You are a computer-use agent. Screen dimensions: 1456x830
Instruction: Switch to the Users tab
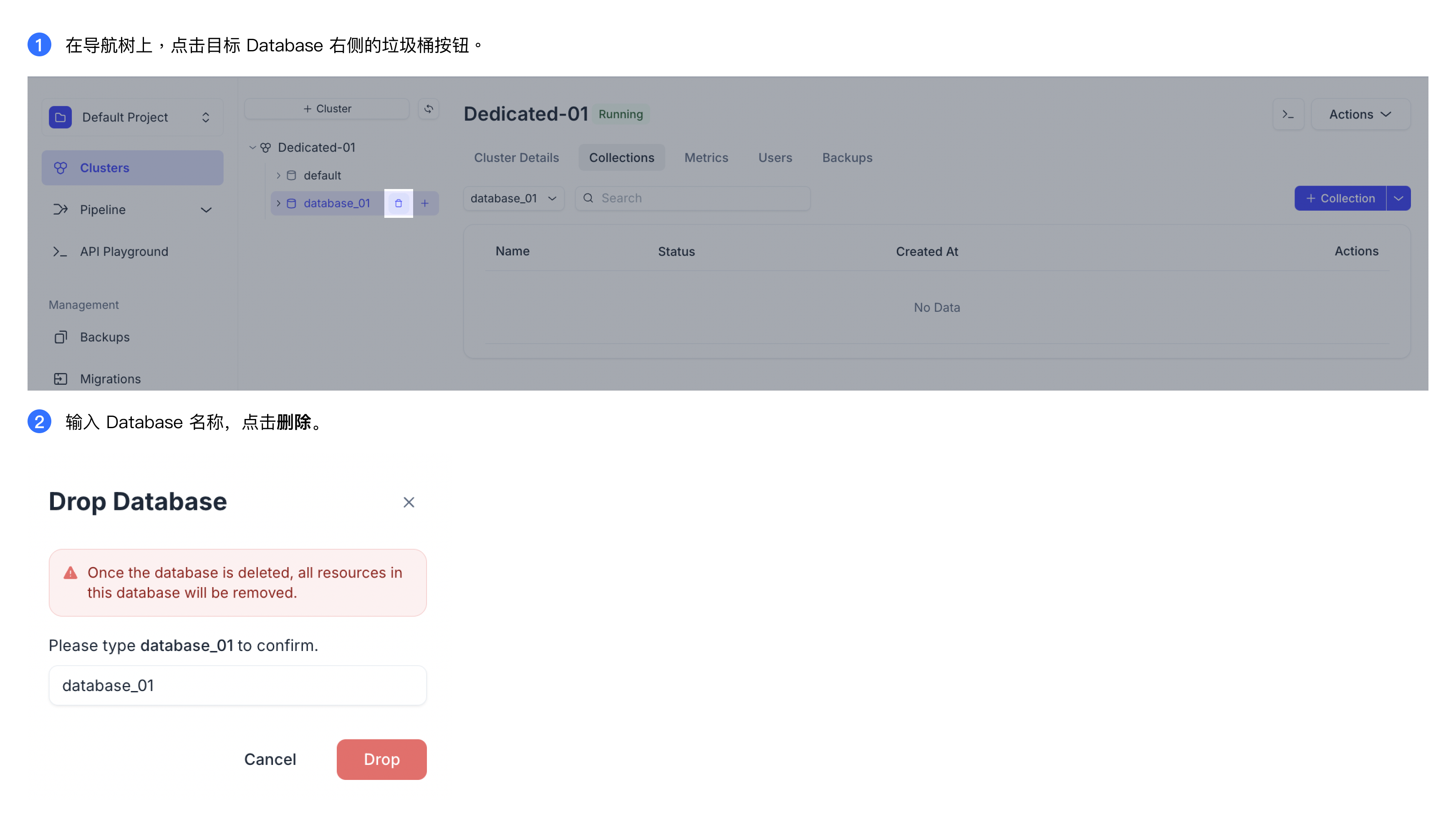point(775,158)
